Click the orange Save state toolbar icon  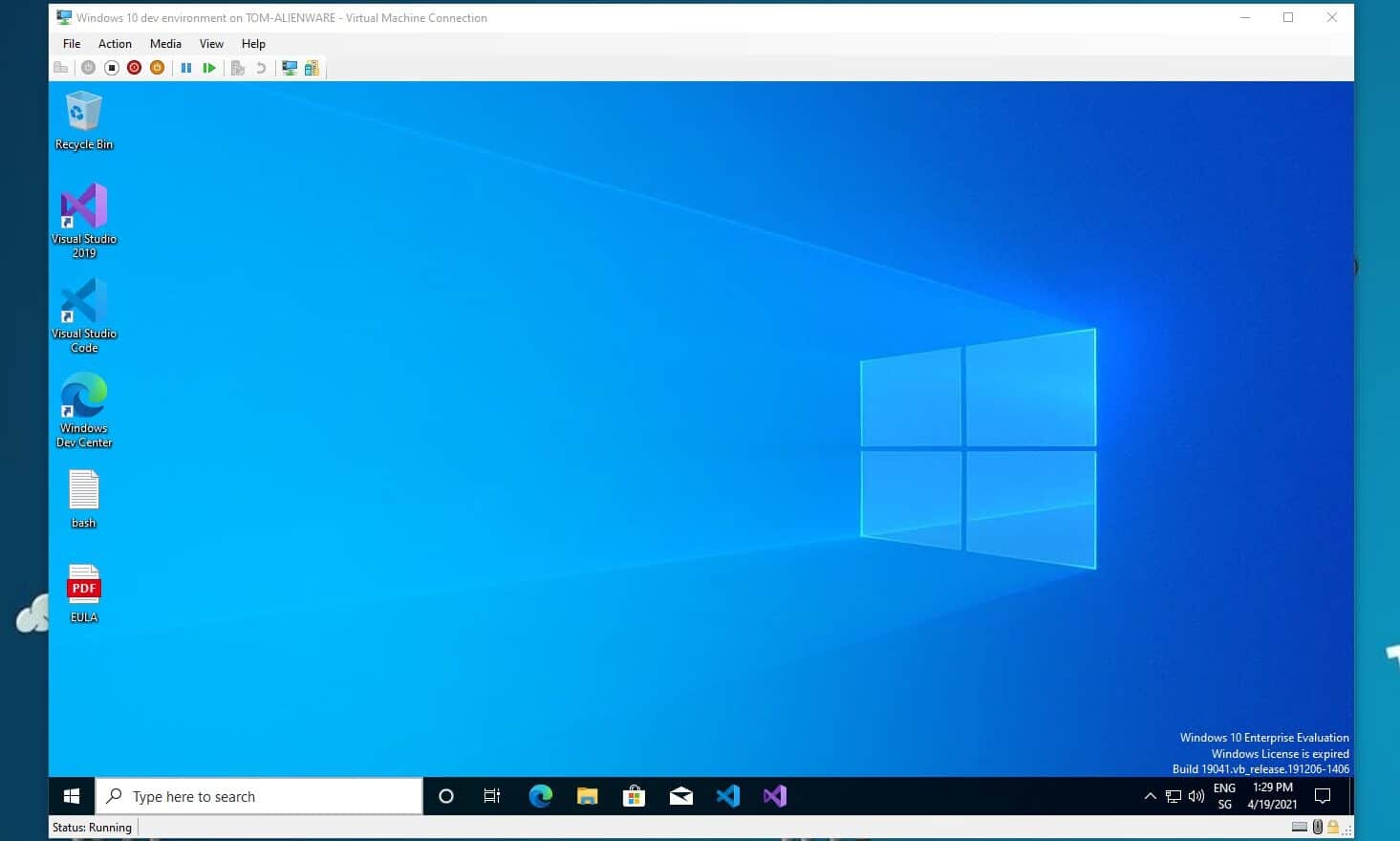click(x=157, y=68)
